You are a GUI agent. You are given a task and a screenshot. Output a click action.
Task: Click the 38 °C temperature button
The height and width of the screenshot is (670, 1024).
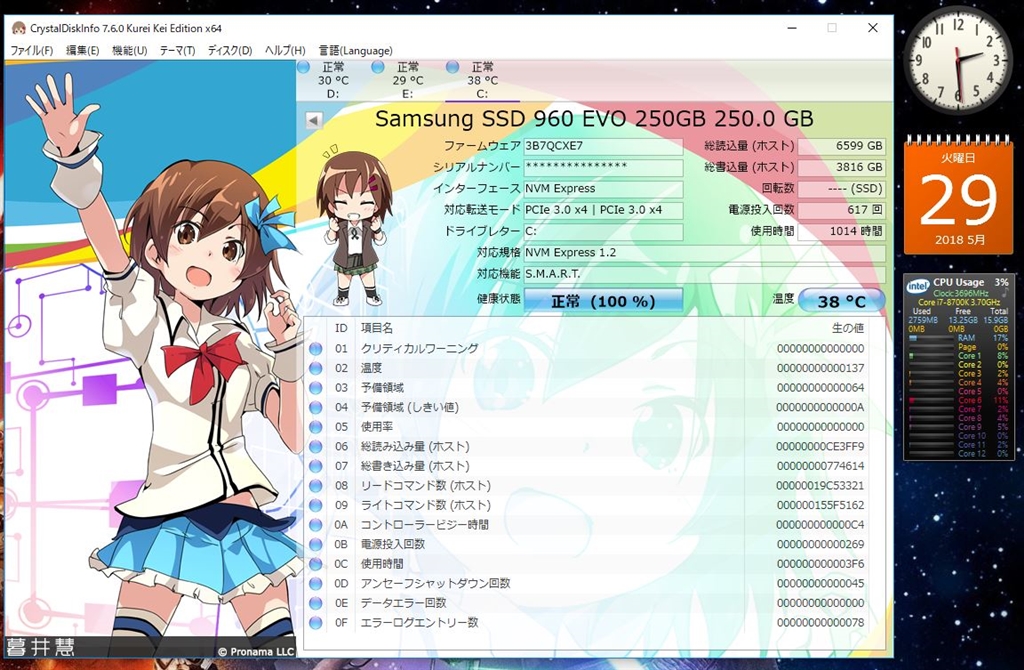click(x=841, y=301)
